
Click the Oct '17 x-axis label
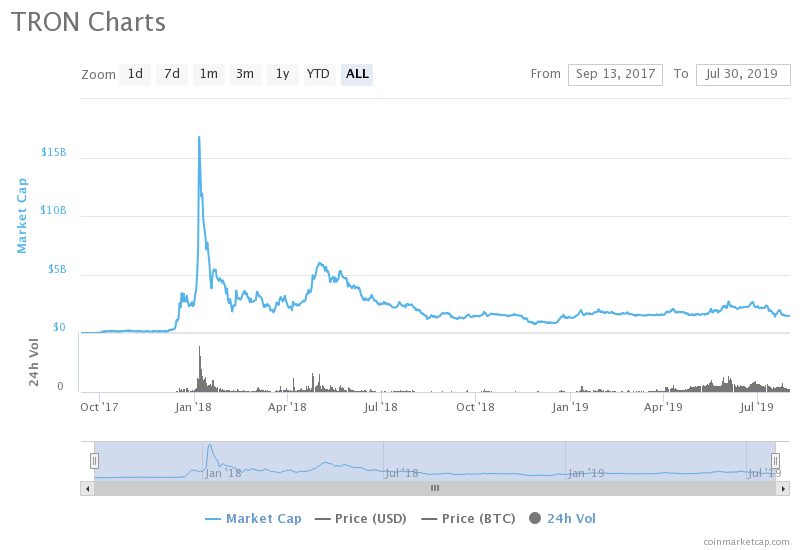click(x=99, y=407)
